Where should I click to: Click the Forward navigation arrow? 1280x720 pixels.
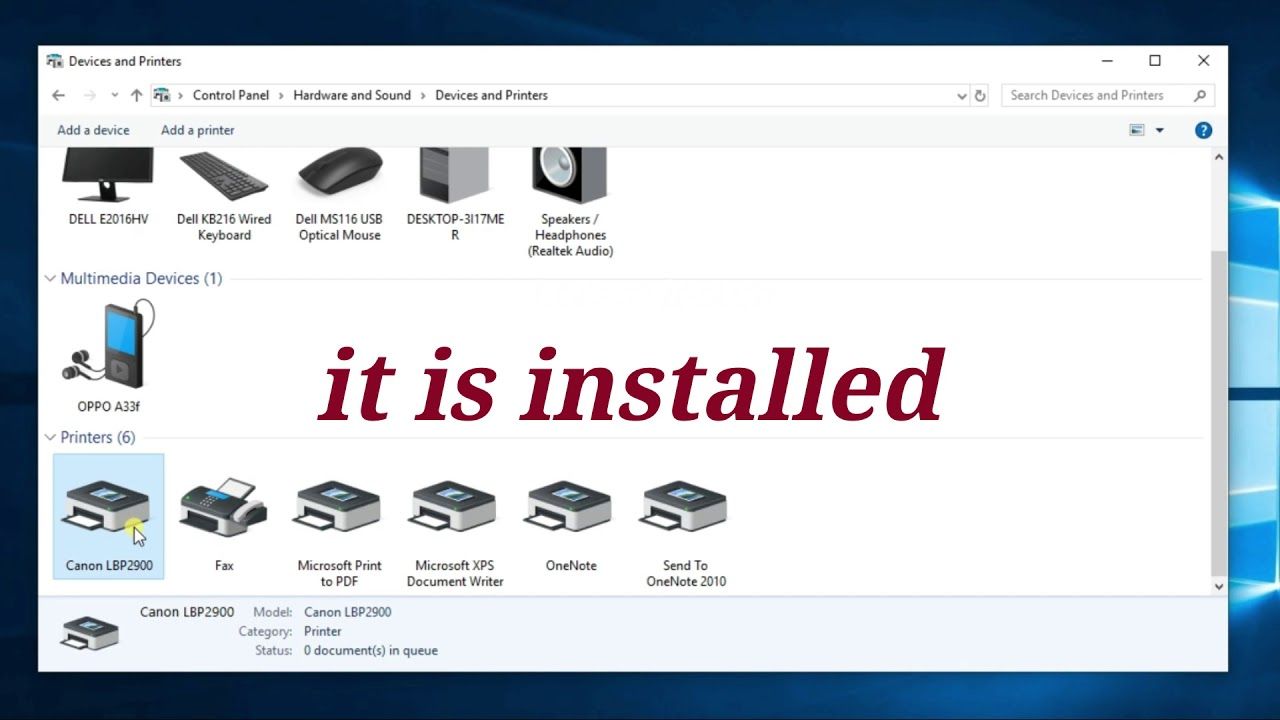89,96
